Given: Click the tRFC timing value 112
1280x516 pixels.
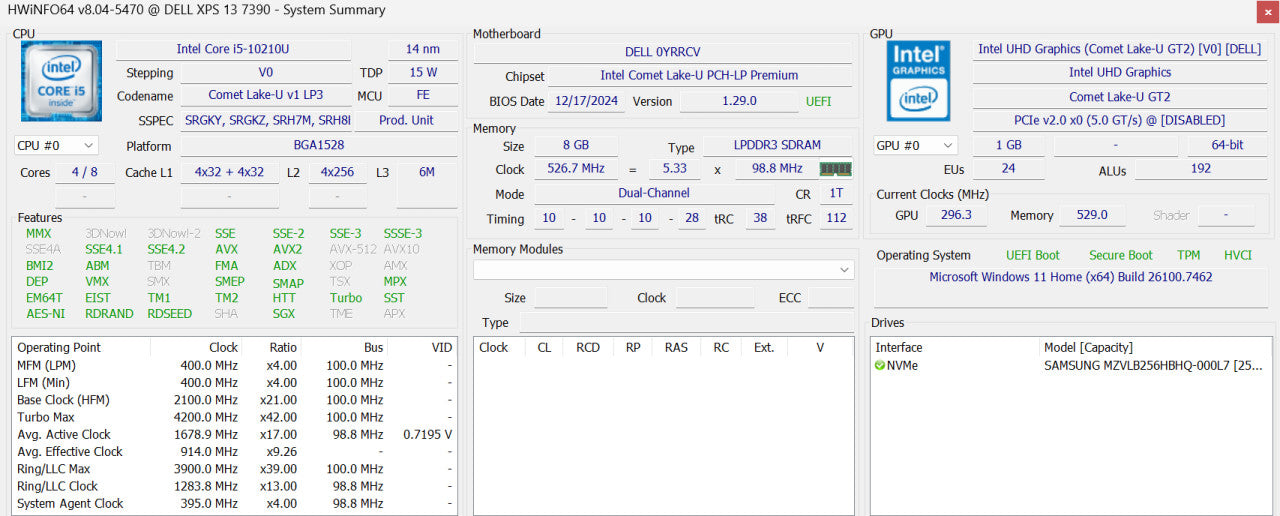Looking at the screenshot, I should coord(836,219).
